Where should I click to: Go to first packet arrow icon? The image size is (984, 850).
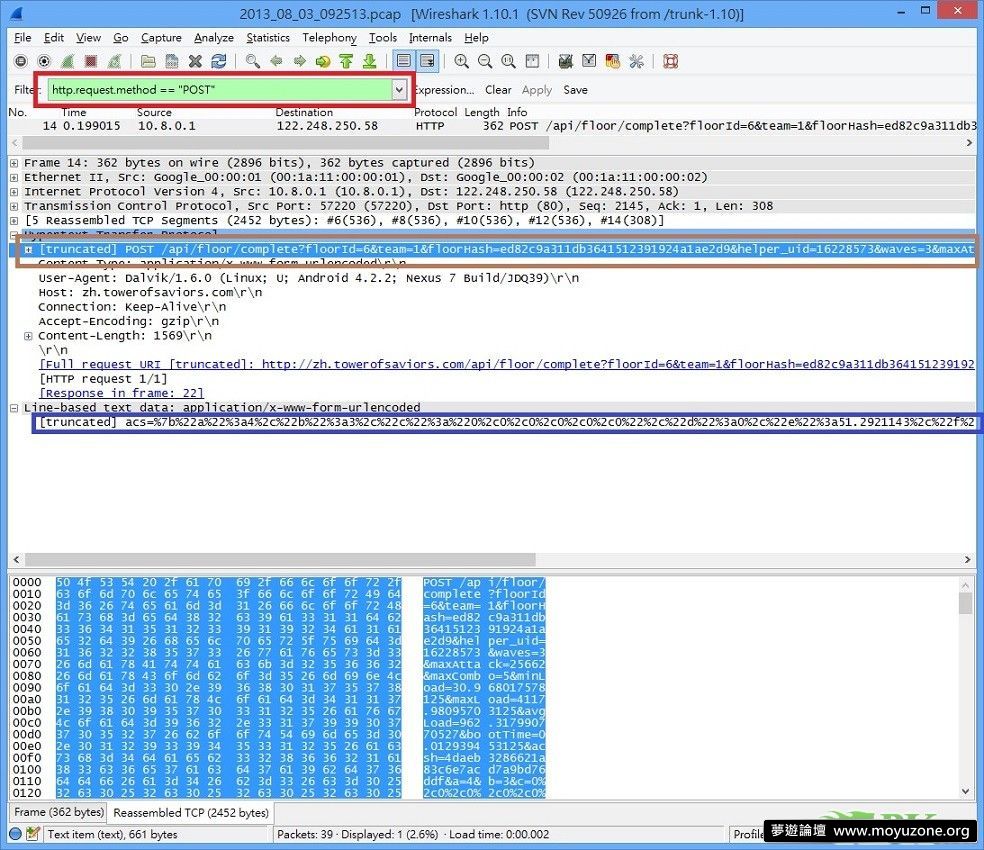(346, 62)
